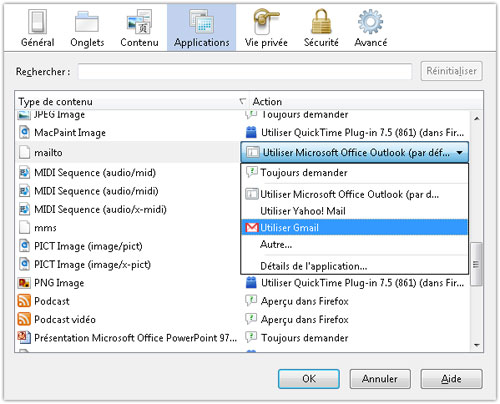Click the PNG Image file icon
Image resolution: width=500 pixels, height=404 pixels.
pyautogui.click(x=24, y=283)
